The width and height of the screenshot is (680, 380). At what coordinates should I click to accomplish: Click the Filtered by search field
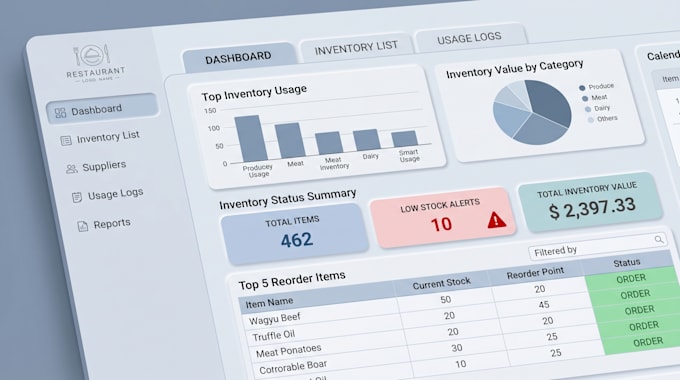pyautogui.click(x=598, y=245)
